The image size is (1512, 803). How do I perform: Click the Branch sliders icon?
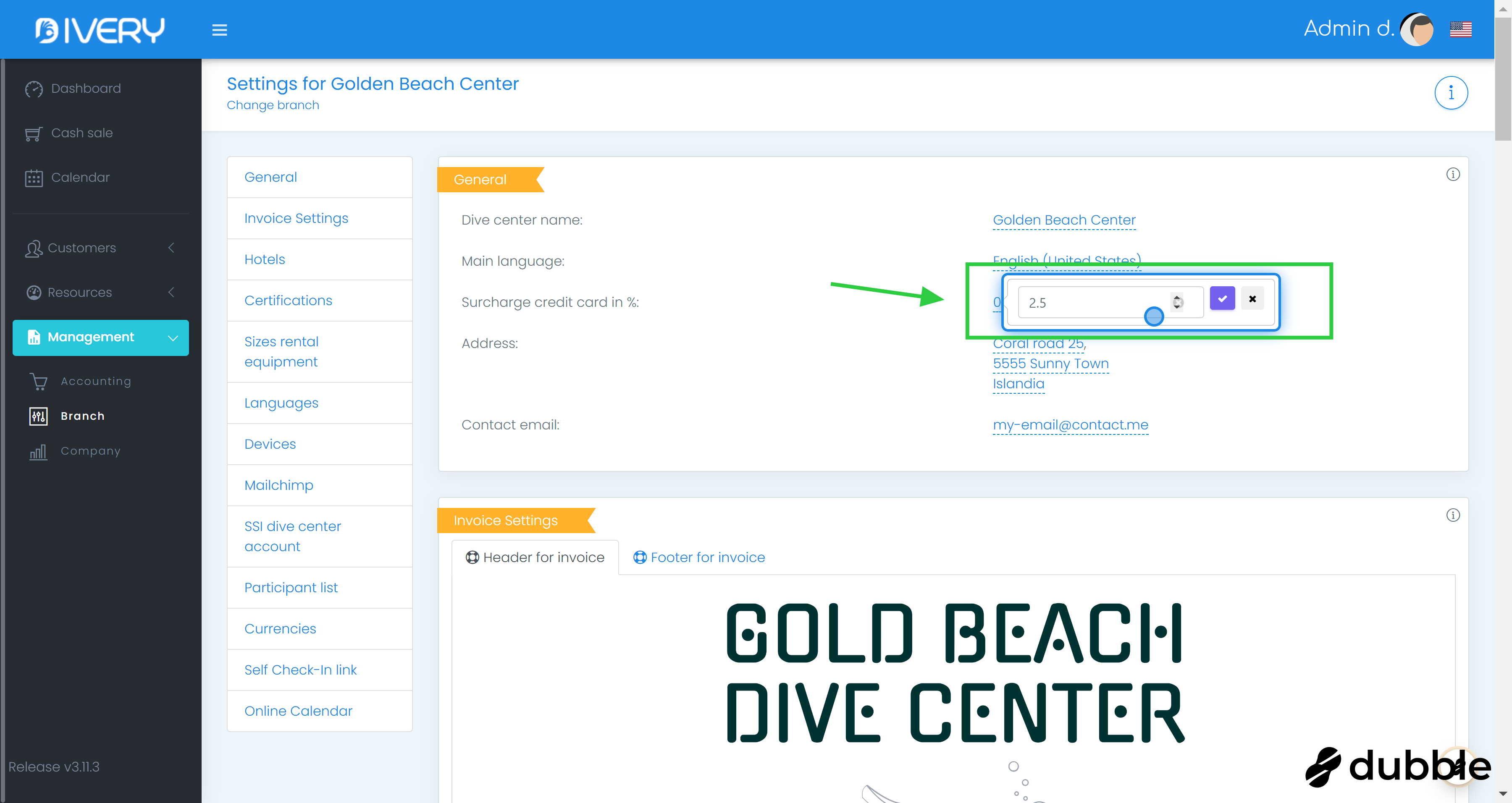point(39,416)
